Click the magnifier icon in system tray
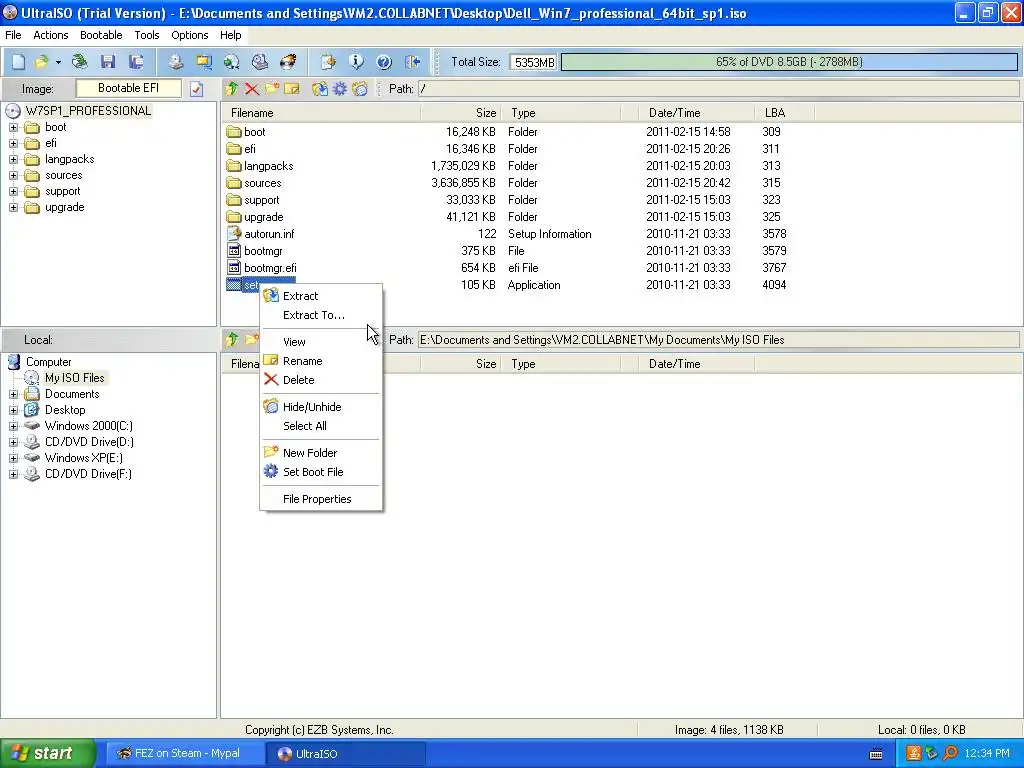Image resolution: width=1024 pixels, height=768 pixels. [x=950, y=753]
